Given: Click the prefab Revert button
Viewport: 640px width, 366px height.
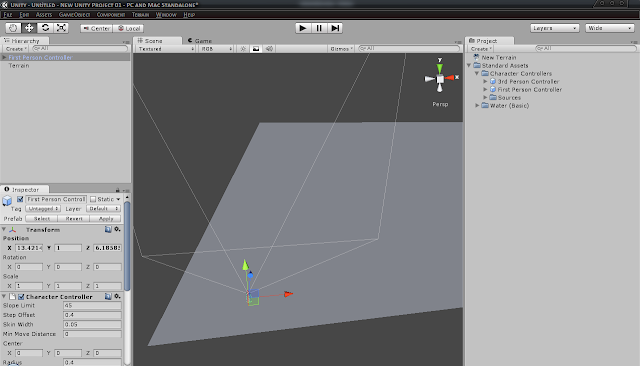Looking at the screenshot, I should 74,219.
